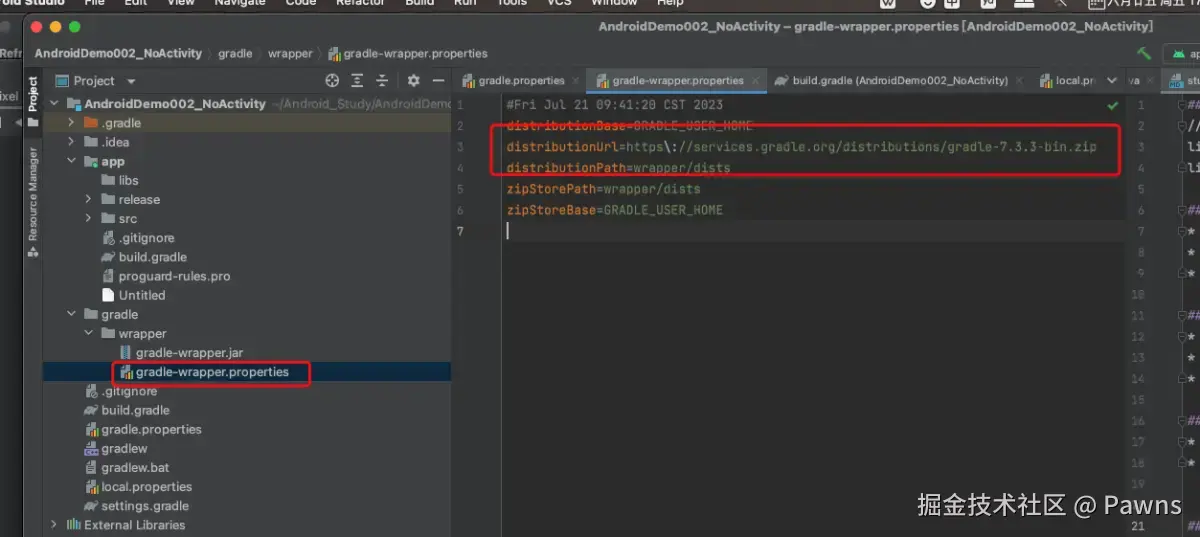The width and height of the screenshot is (1200, 537).
Task: Click the wrapper breadcrumb
Action: pyautogui.click(x=290, y=54)
